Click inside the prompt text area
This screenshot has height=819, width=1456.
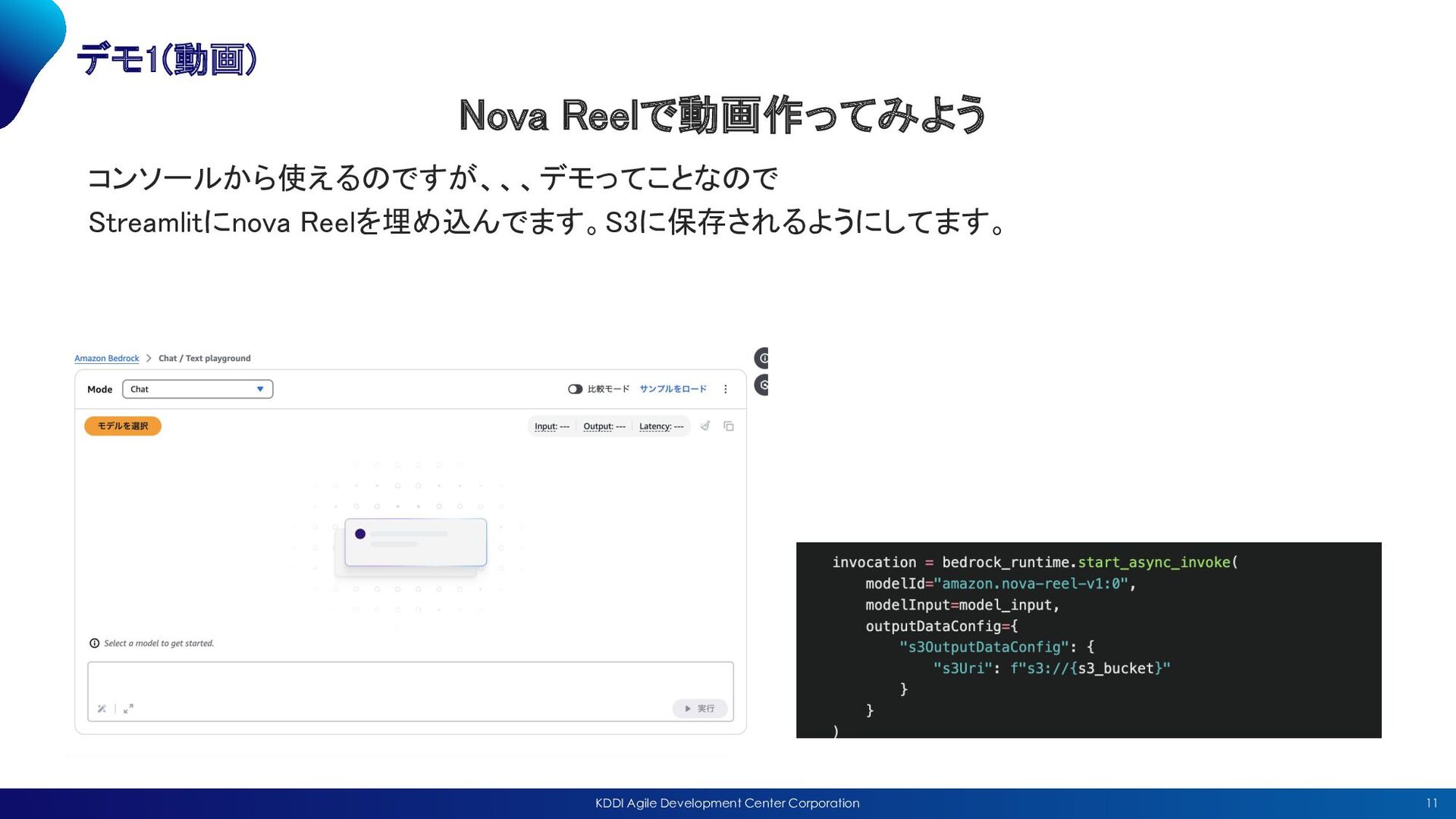[409, 679]
